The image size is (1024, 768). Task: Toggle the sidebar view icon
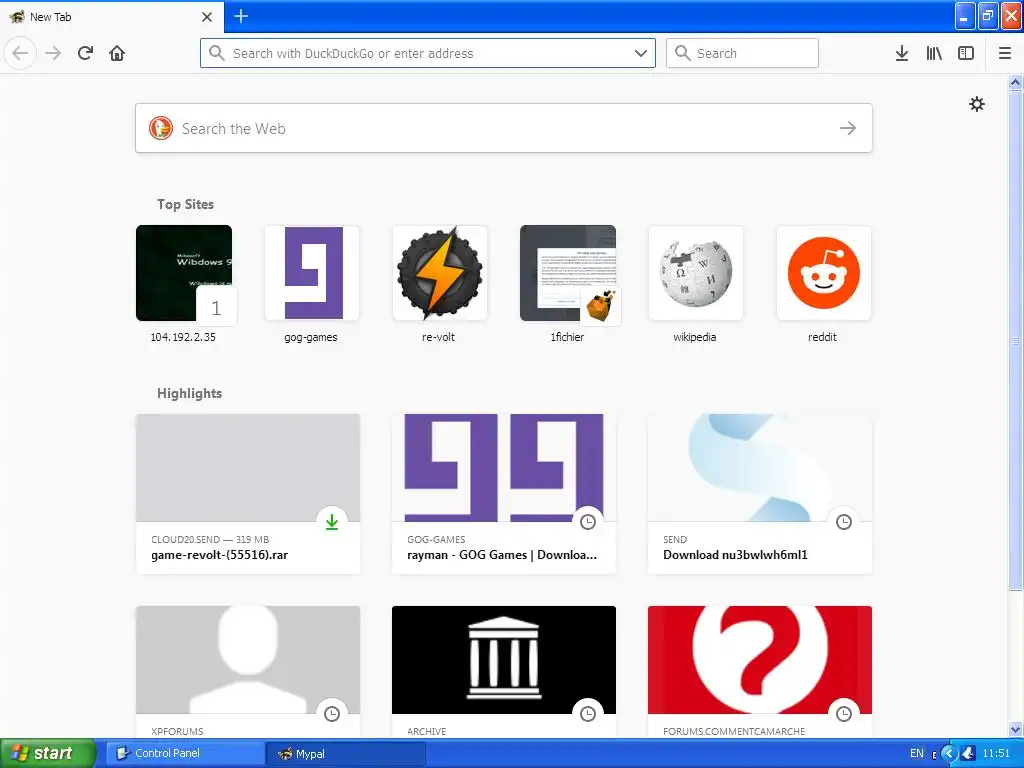[x=966, y=53]
